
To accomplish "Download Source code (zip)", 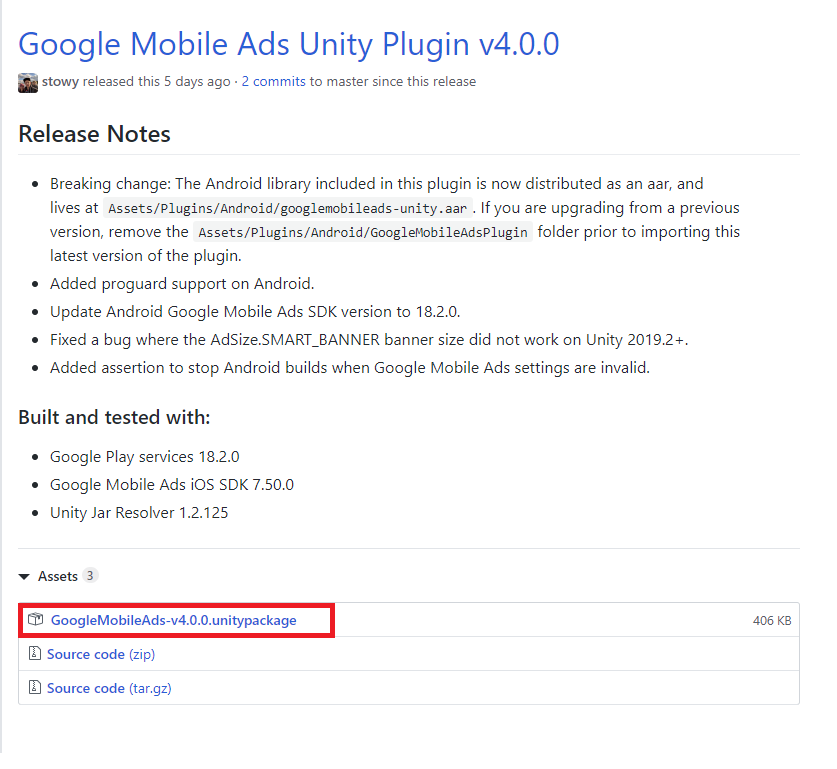I will coord(101,654).
